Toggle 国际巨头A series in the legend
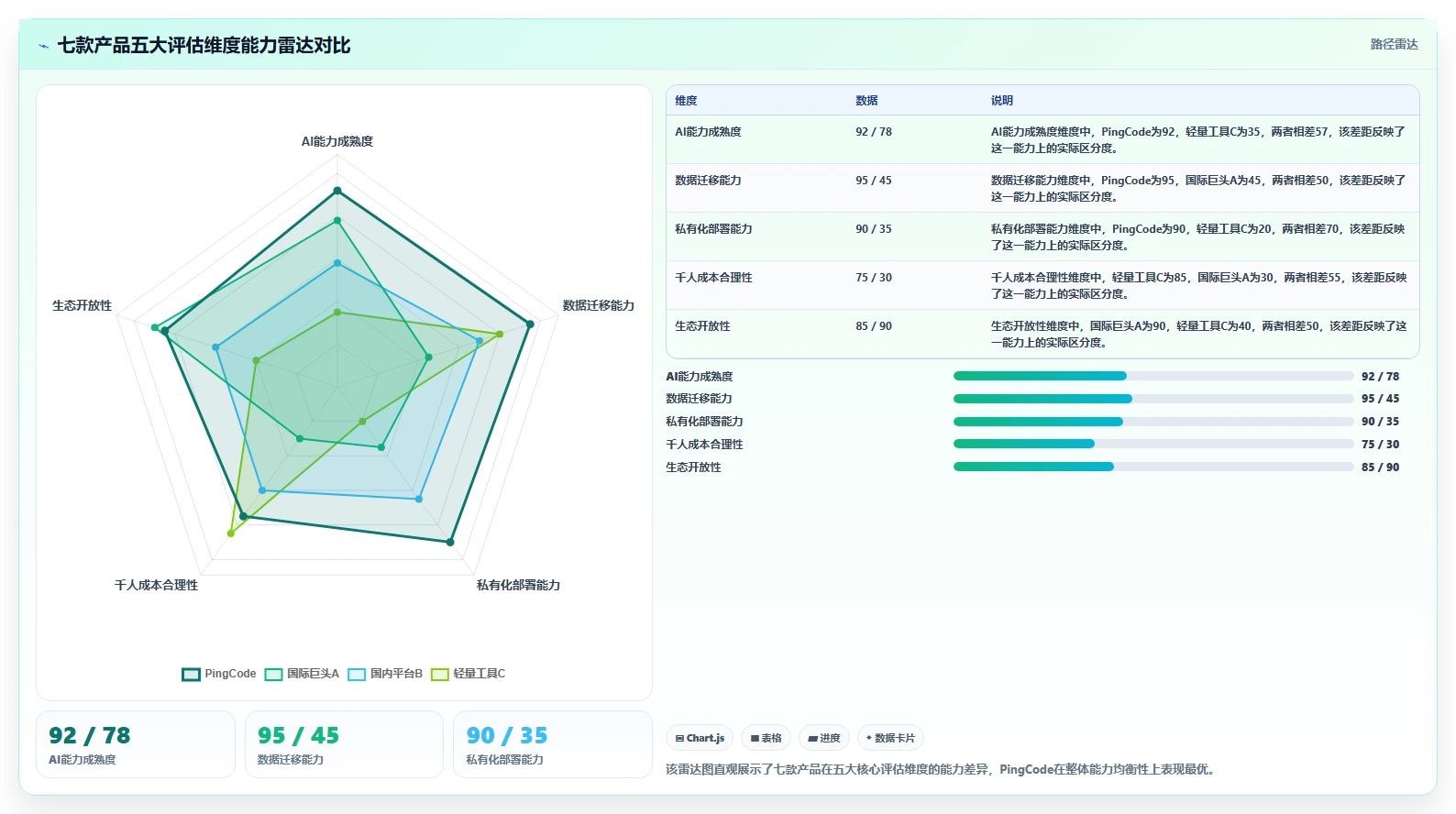Image resolution: width=1456 pixels, height=814 pixels. coord(302,674)
